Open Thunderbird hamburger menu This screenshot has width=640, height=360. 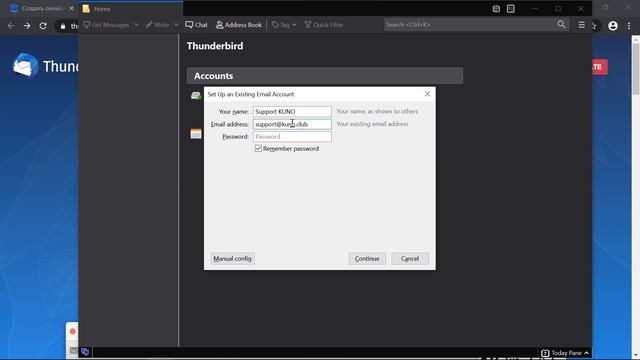point(582,25)
